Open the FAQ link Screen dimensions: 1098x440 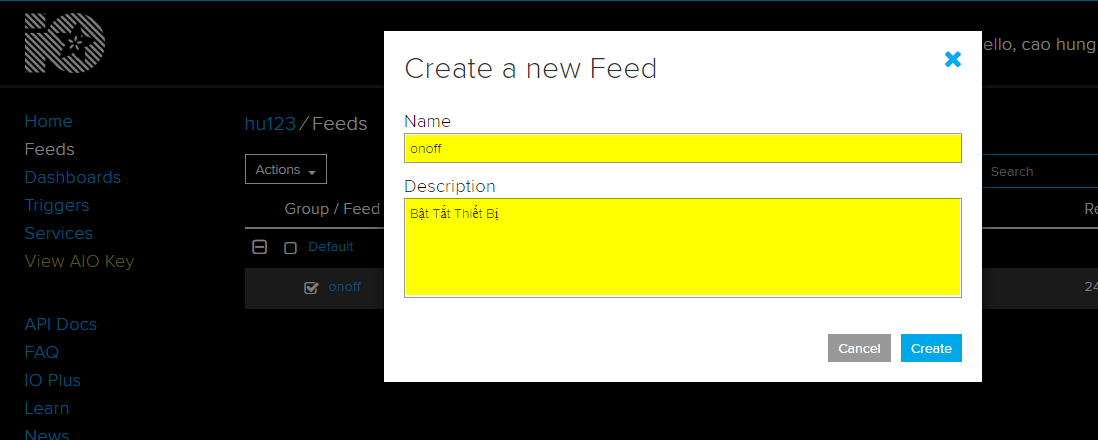41,352
